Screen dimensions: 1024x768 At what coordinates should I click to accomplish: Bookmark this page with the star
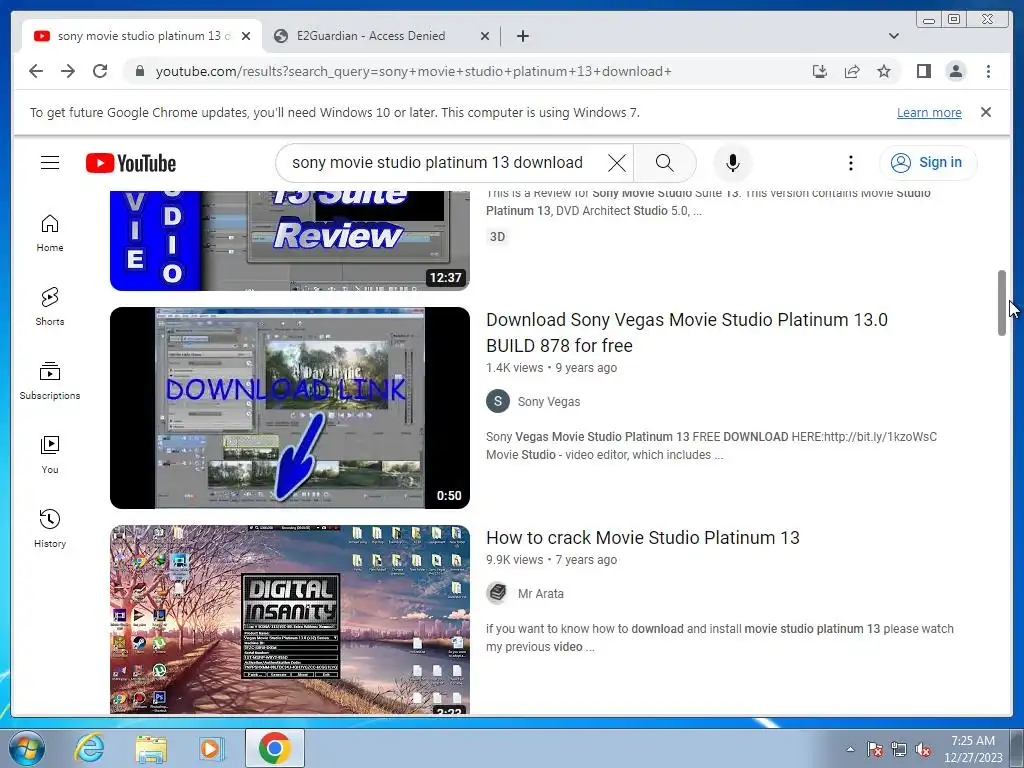(884, 71)
